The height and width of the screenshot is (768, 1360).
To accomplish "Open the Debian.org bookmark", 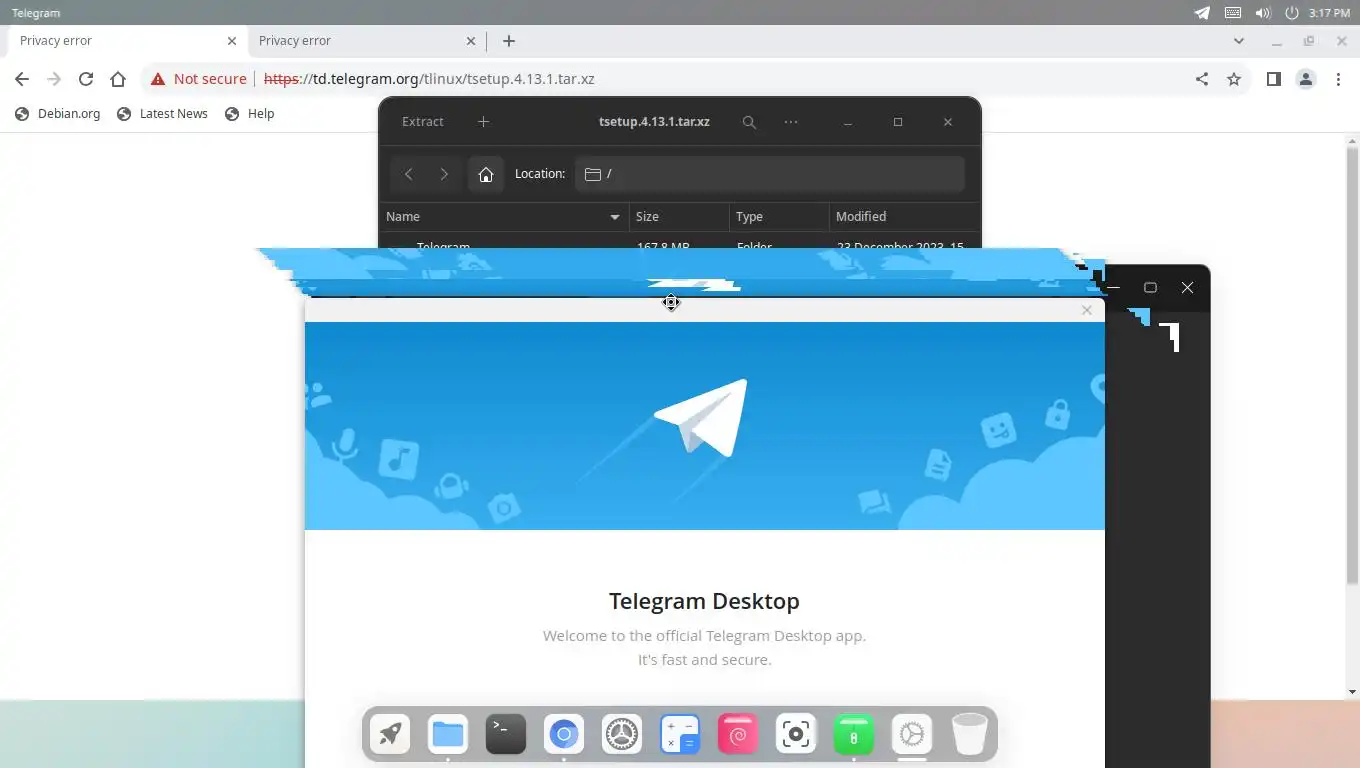I will (58, 114).
